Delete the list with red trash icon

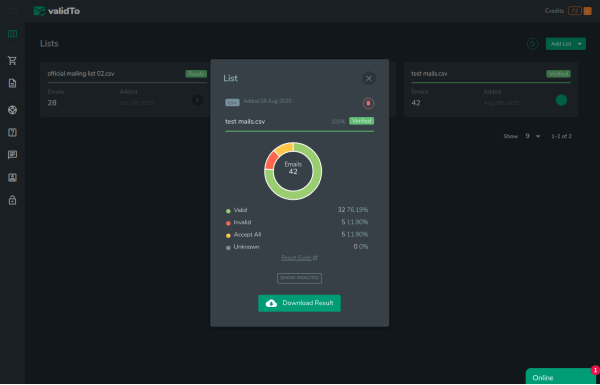pos(368,103)
